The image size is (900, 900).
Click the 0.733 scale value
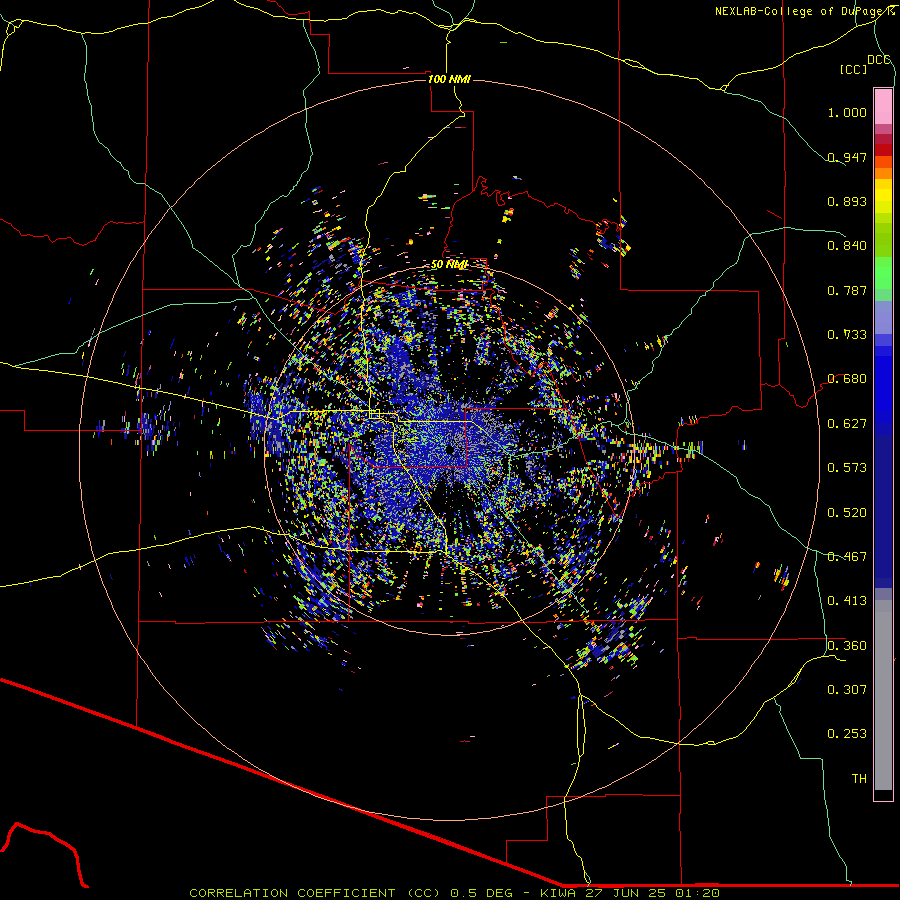847,335
